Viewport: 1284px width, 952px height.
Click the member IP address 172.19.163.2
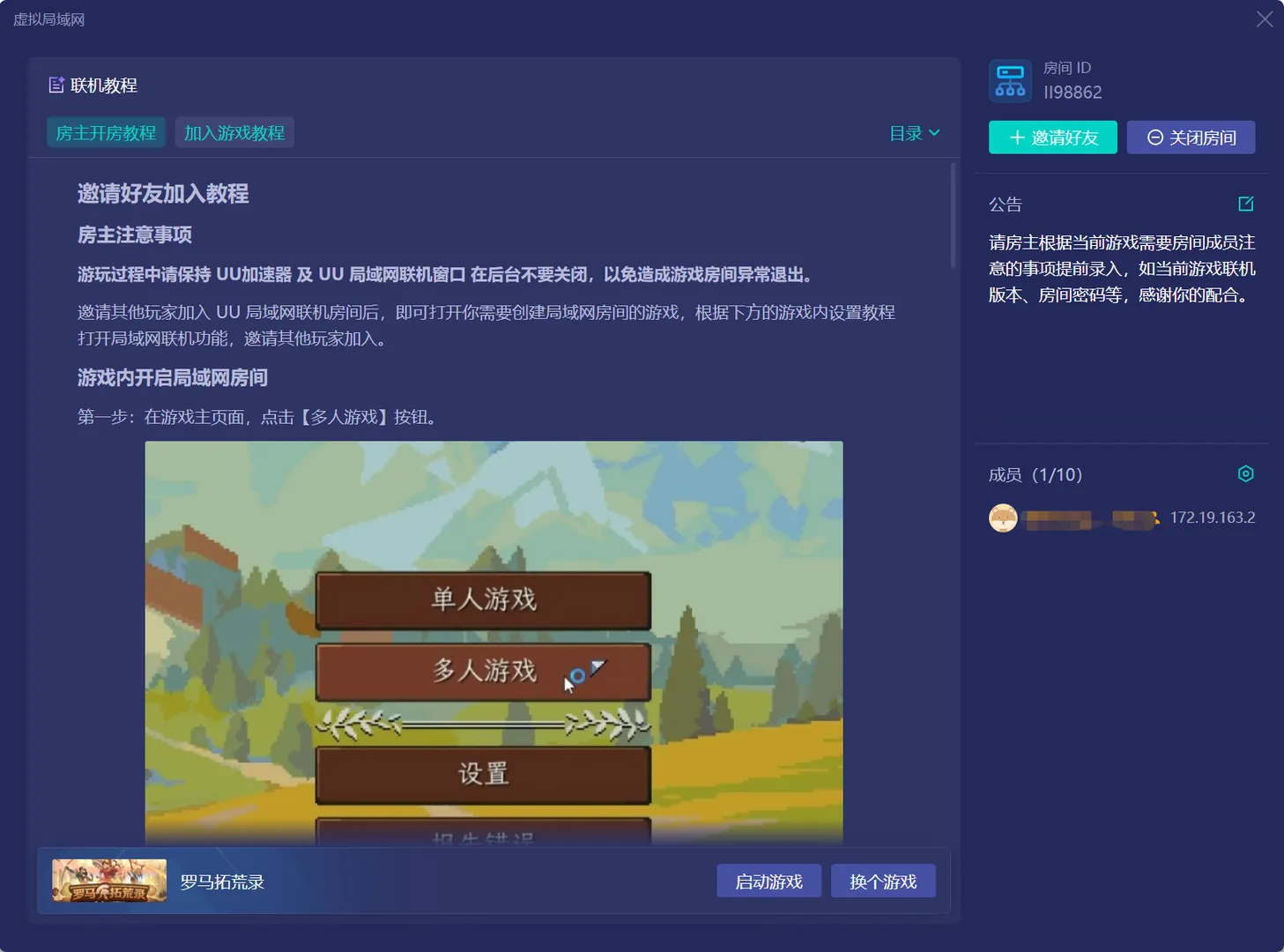click(x=1213, y=517)
